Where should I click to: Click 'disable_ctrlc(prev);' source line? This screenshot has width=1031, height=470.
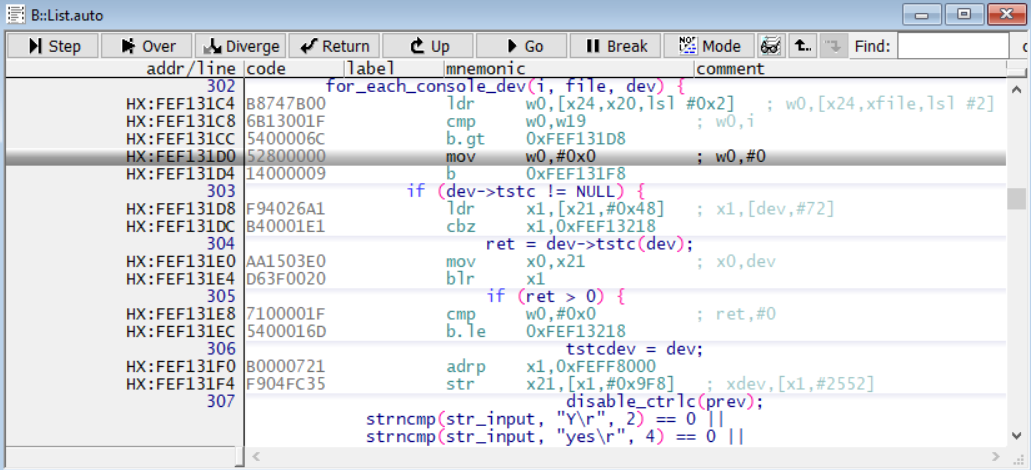(664, 402)
